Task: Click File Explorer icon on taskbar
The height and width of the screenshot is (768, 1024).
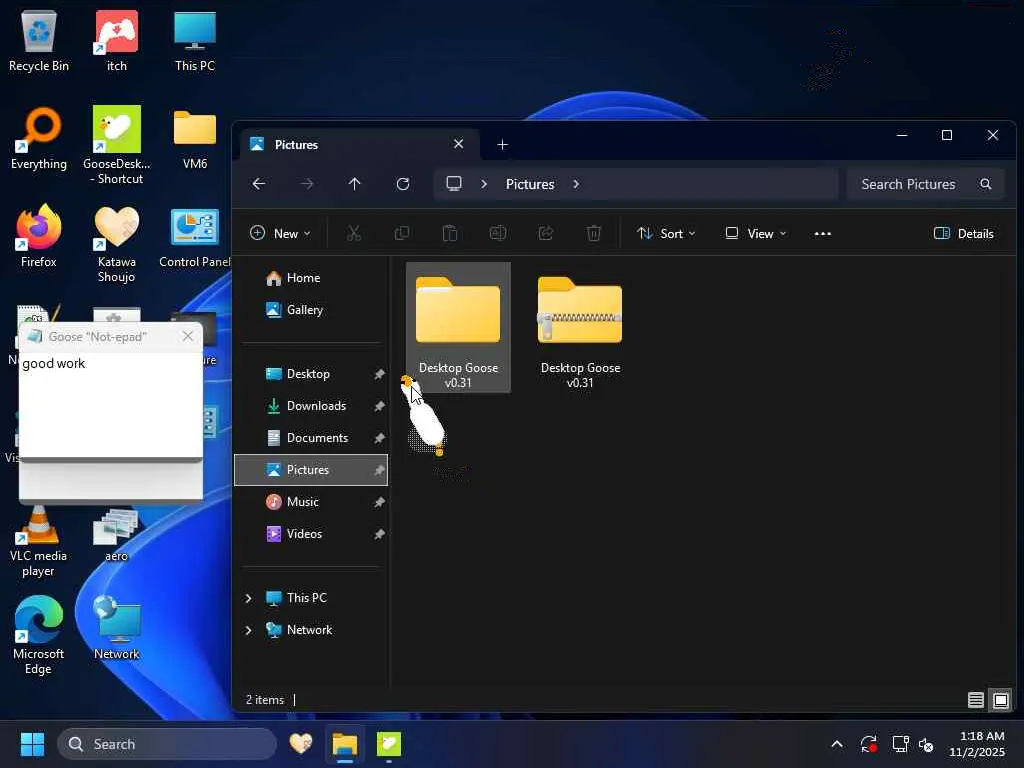Action: point(344,743)
